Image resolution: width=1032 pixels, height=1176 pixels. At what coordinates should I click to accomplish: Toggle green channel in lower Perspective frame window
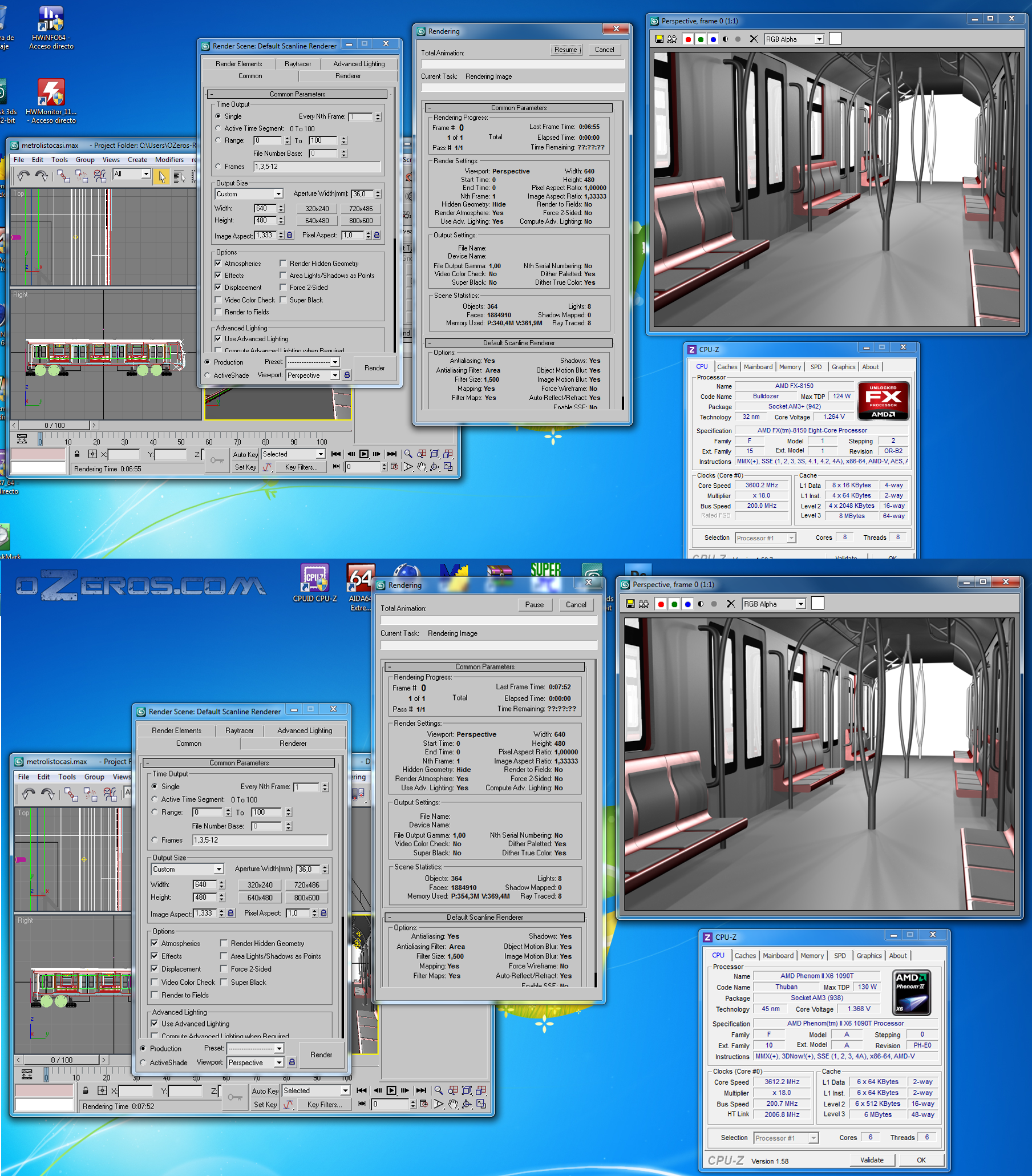coord(674,604)
